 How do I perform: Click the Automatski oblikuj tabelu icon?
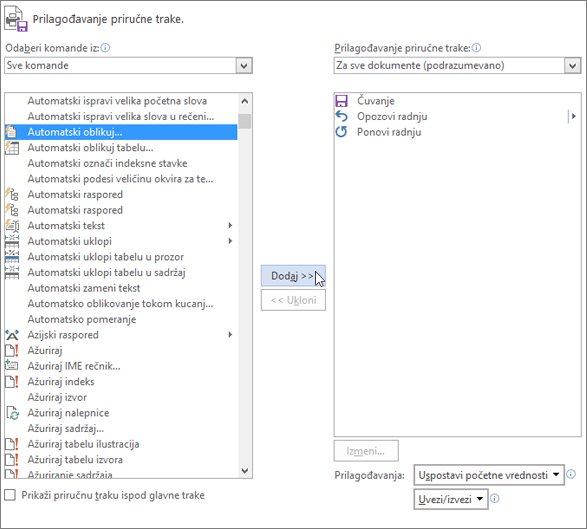[12, 148]
